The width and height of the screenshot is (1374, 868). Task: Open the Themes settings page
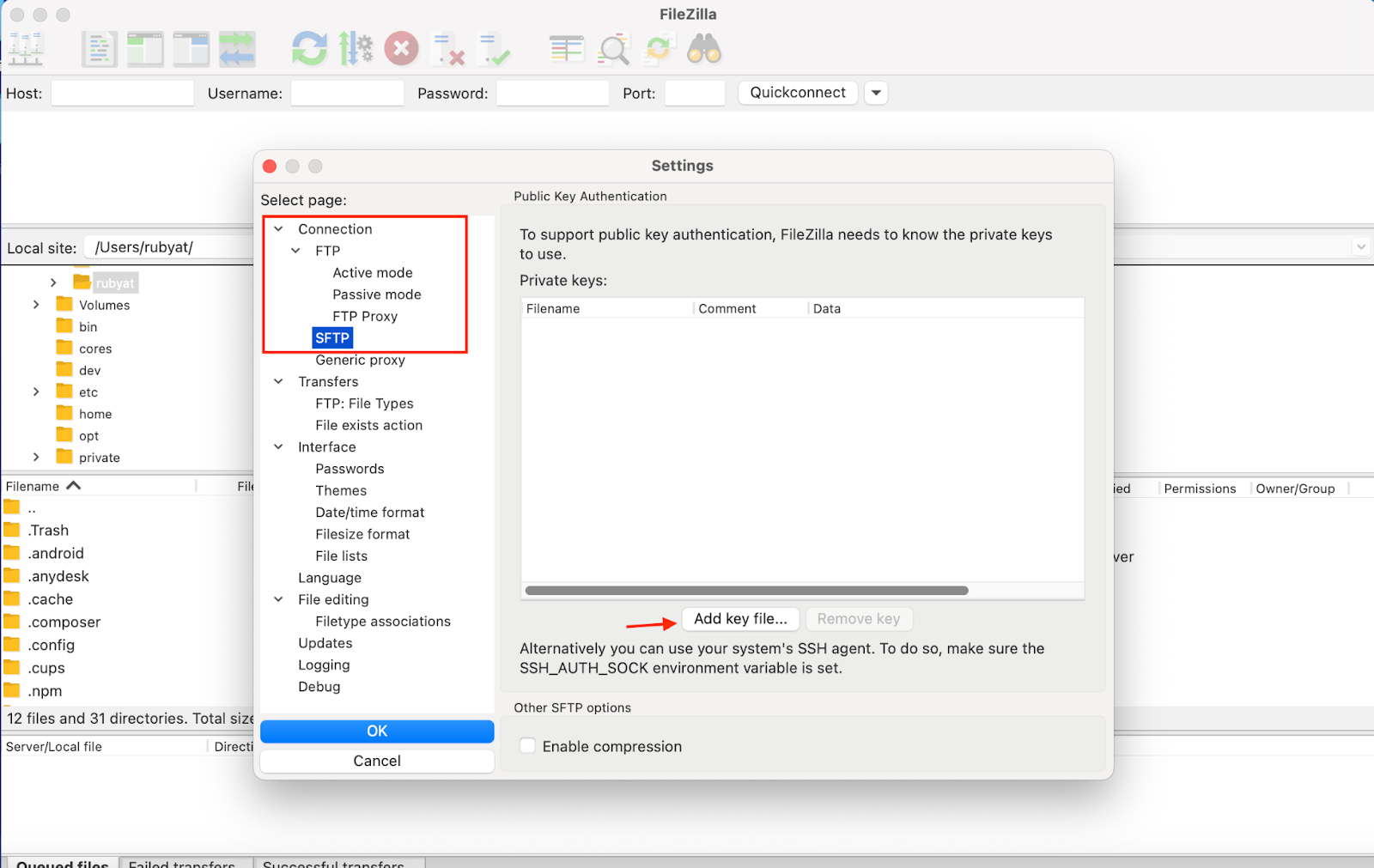tap(341, 490)
